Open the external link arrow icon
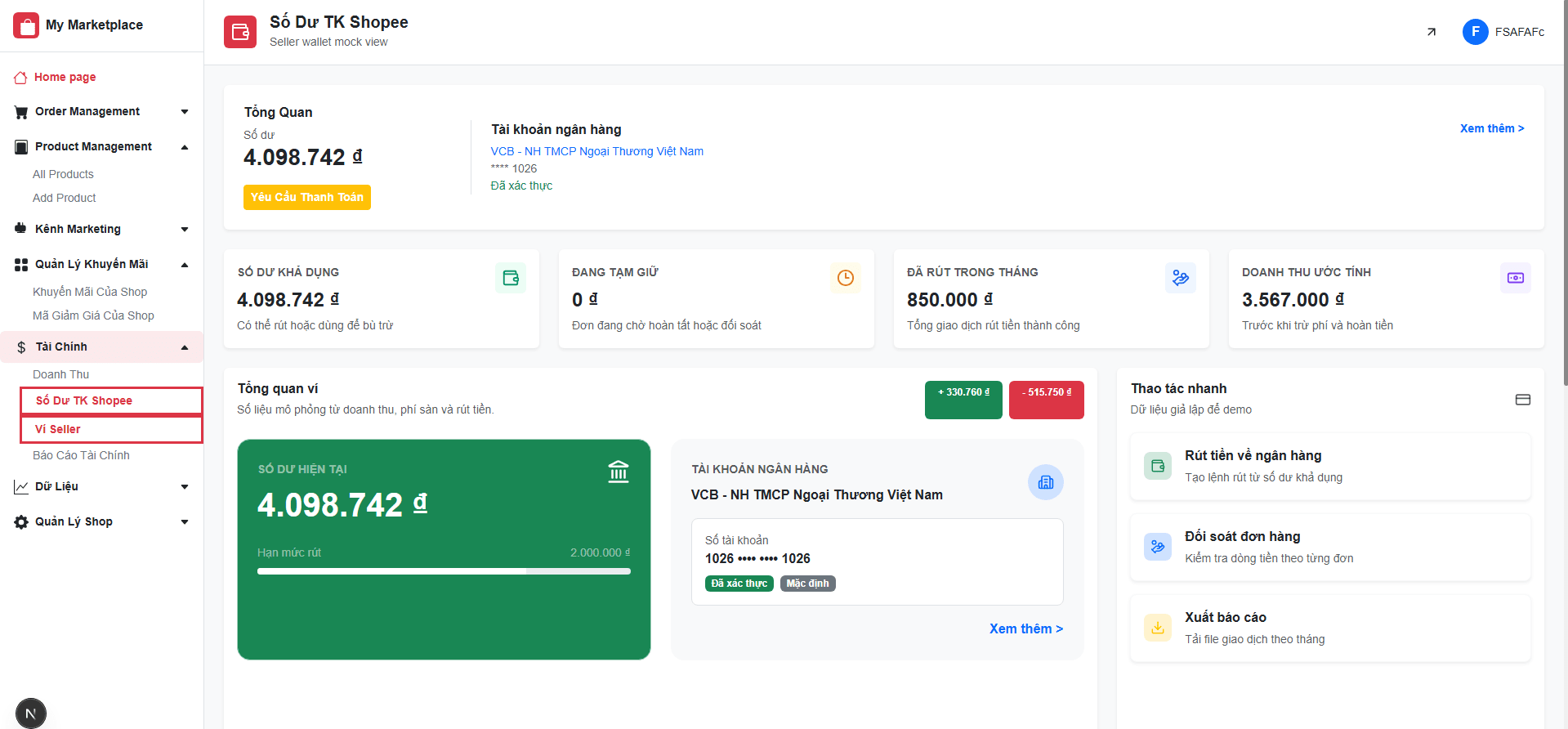This screenshot has height=729, width=1568. pos(1432,32)
